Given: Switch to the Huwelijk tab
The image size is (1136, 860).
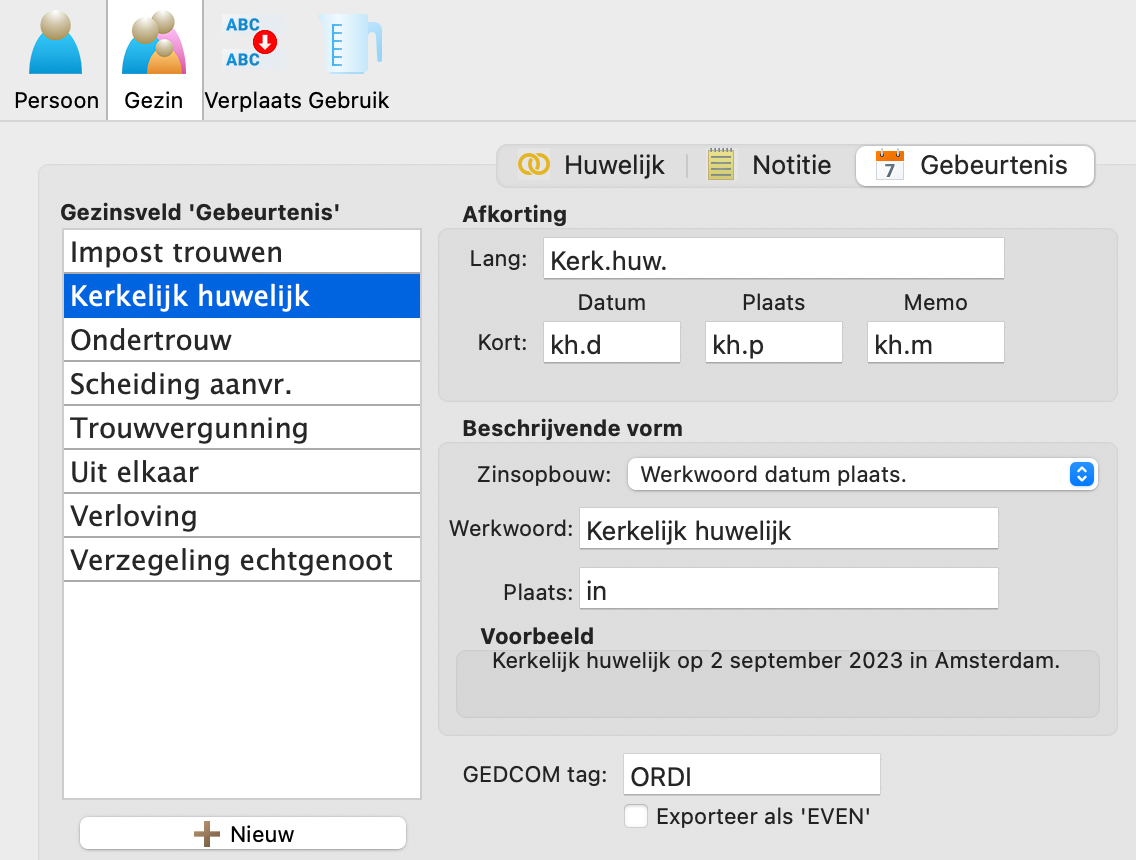Looking at the screenshot, I should point(592,166).
